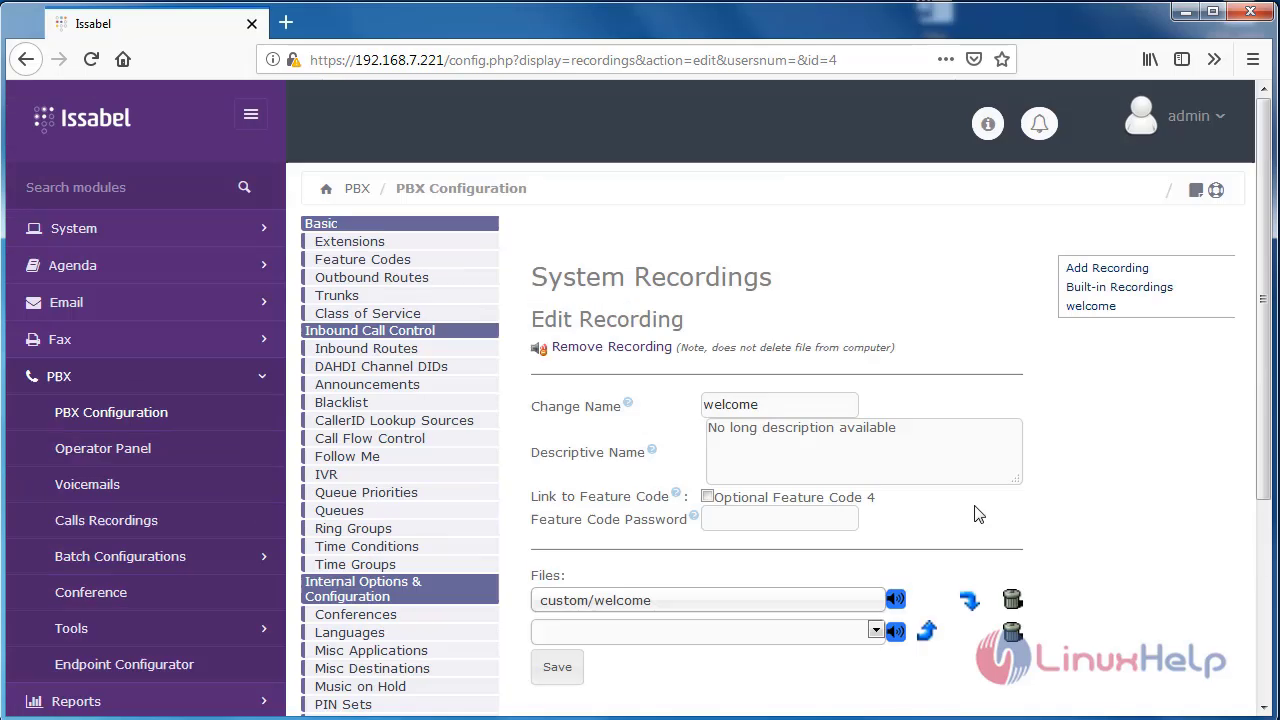The image size is (1280, 720).
Task: Open Operator Panel
Action: (x=103, y=448)
